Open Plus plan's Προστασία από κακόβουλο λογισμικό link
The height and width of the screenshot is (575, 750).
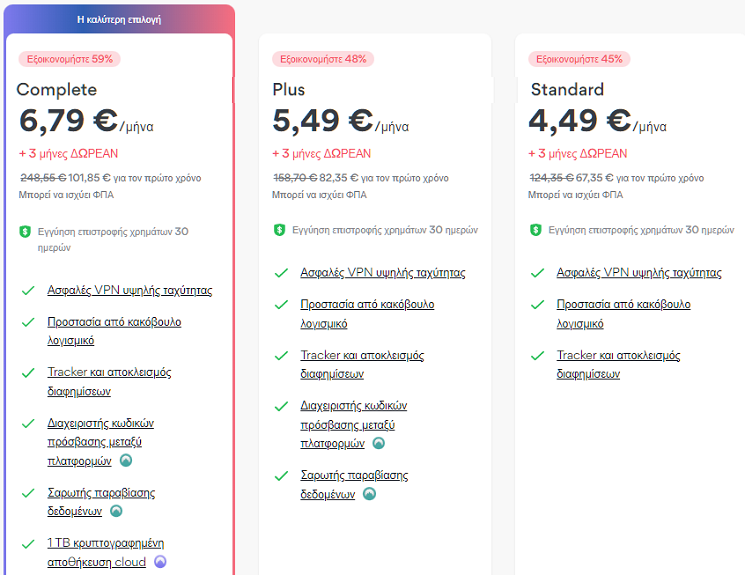click(x=367, y=314)
